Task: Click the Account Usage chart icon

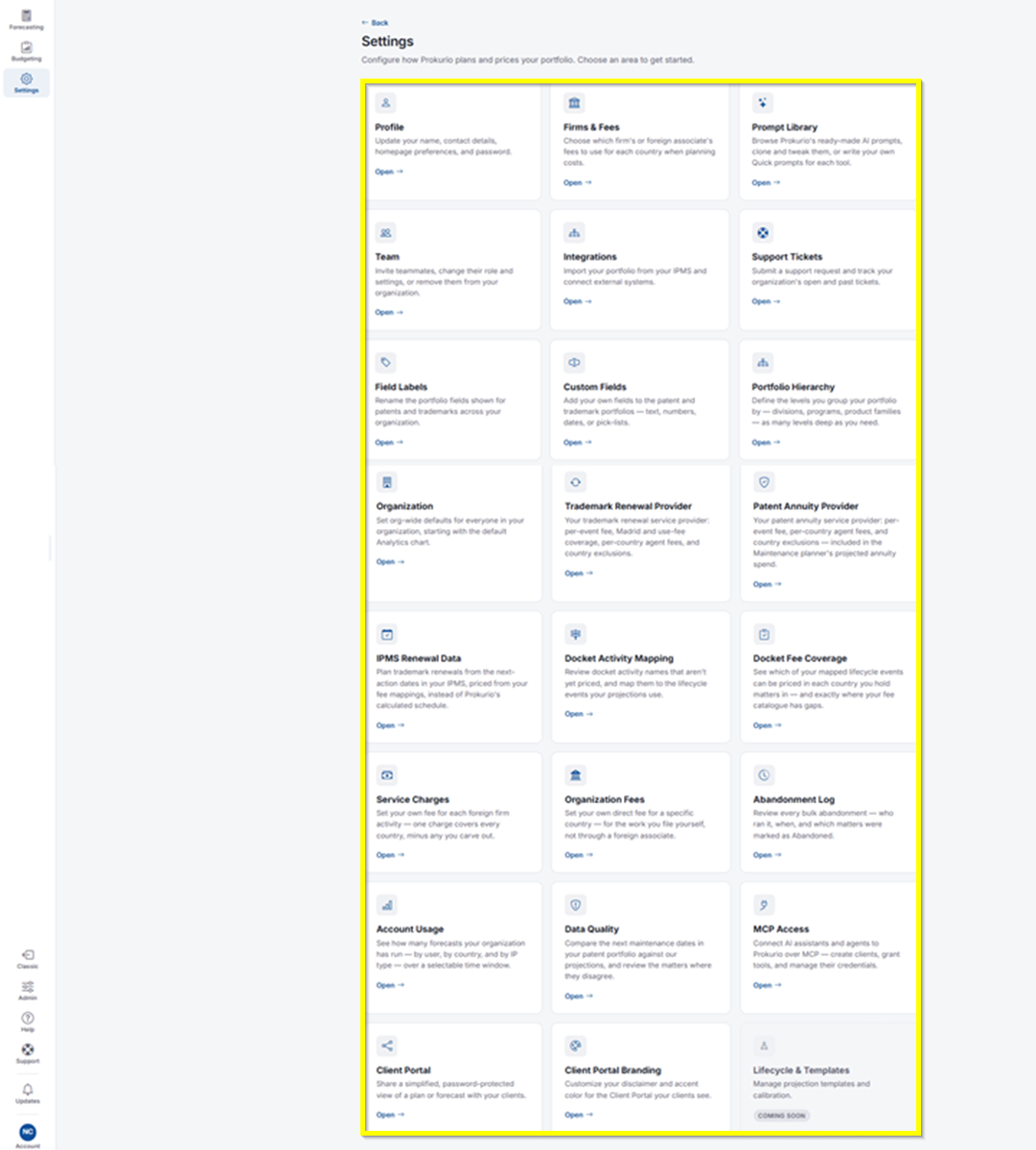Action: coord(387,905)
